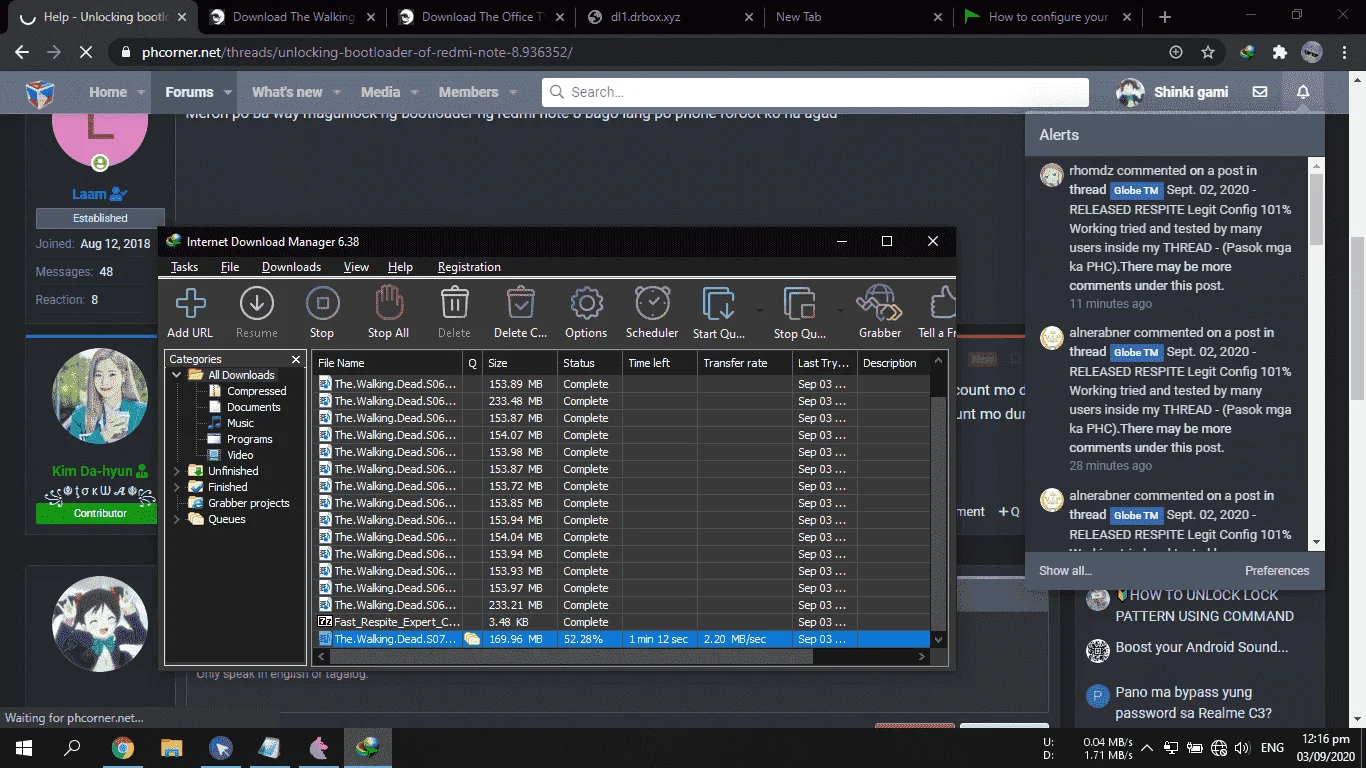Open IDM Options with the gear icon
This screenshot has height=768, width=1366.
[x=586, y=303]
